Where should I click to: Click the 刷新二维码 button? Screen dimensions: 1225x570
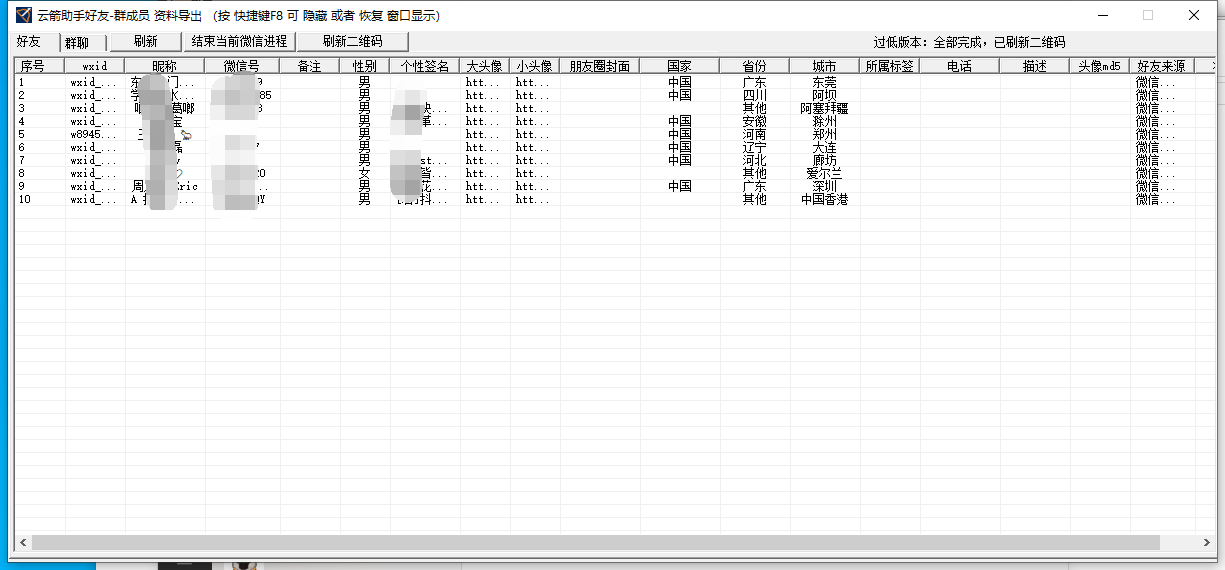tap(353, 41)
